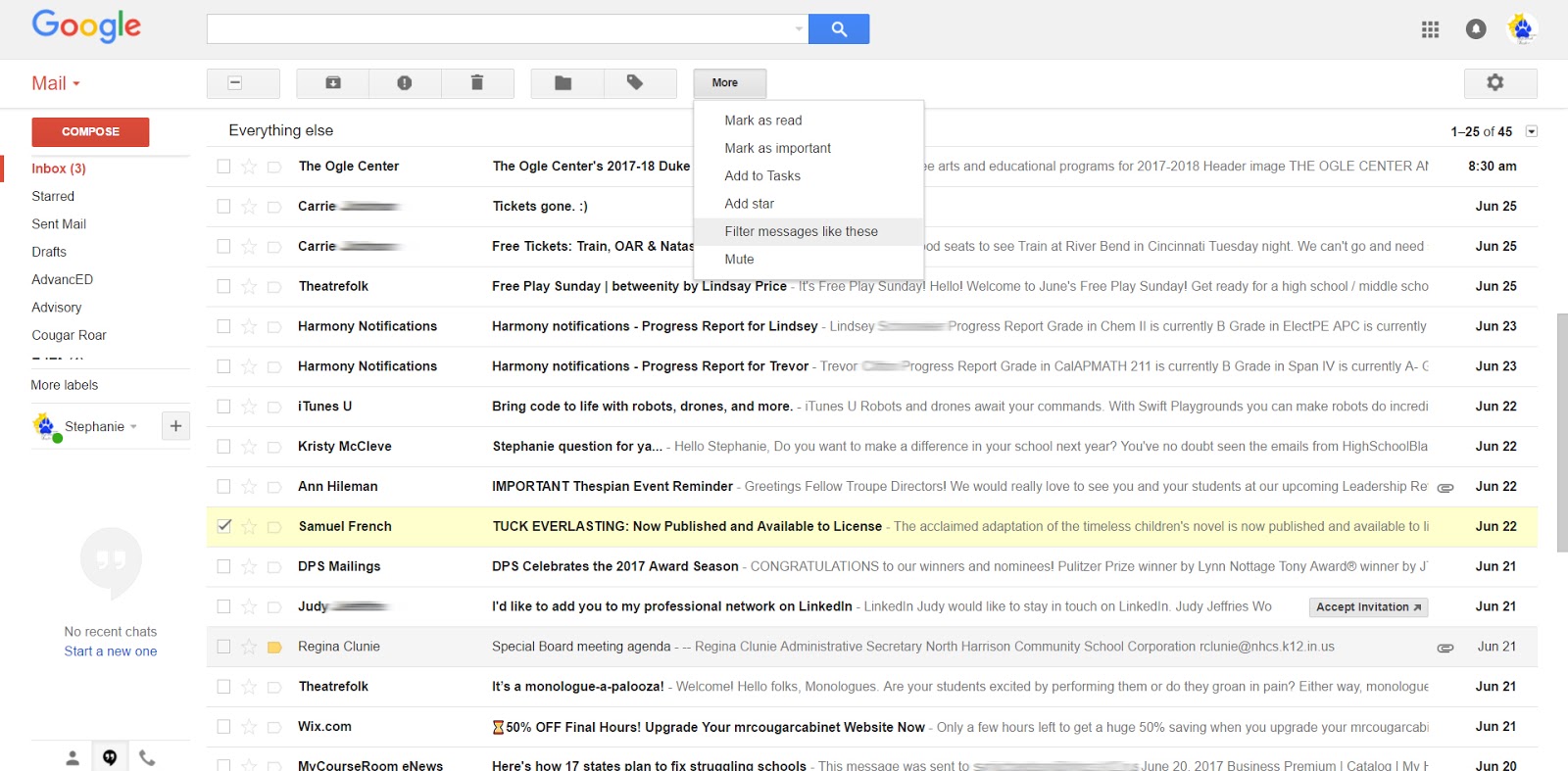Select the Tickets gone email checkbox
Image resolution: width=1568 pixels, height=771 pixels.
(x=223, y=207)
